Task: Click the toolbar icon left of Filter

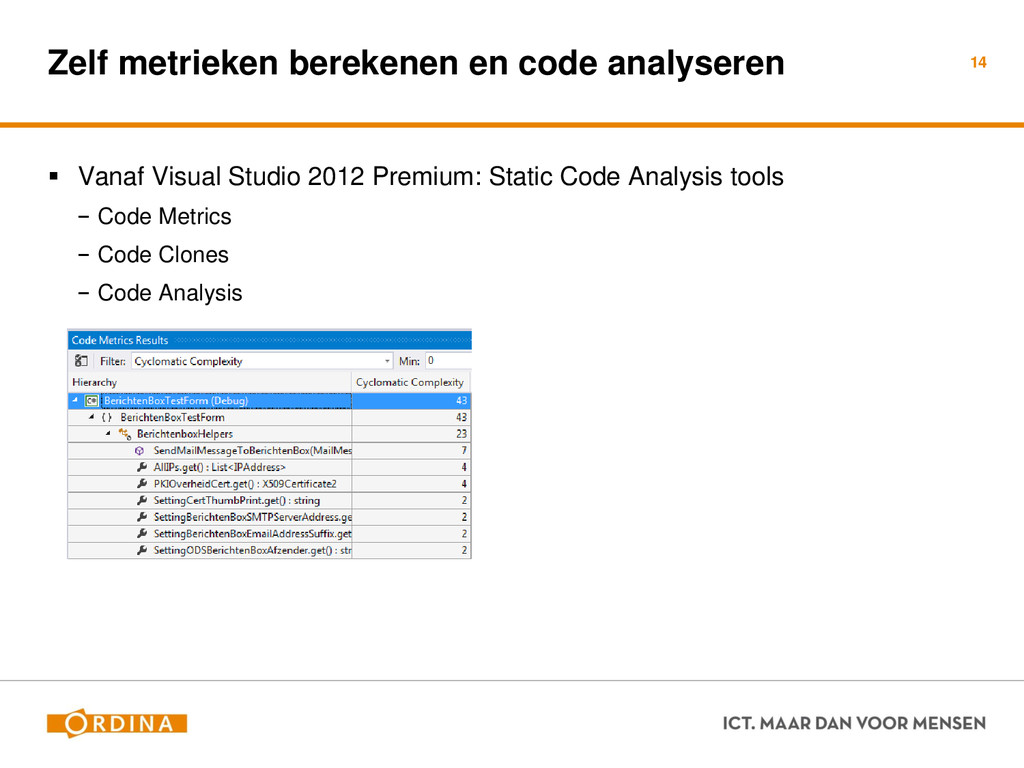Action: [x=81, y=360]
